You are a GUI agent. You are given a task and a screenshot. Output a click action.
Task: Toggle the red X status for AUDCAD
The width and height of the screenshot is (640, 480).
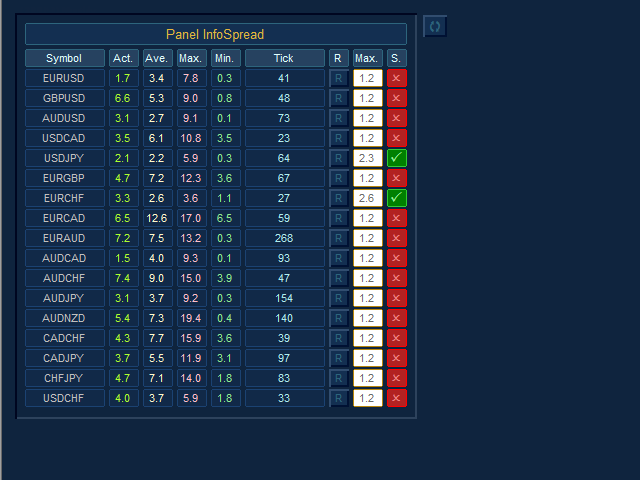coord(397,258)
